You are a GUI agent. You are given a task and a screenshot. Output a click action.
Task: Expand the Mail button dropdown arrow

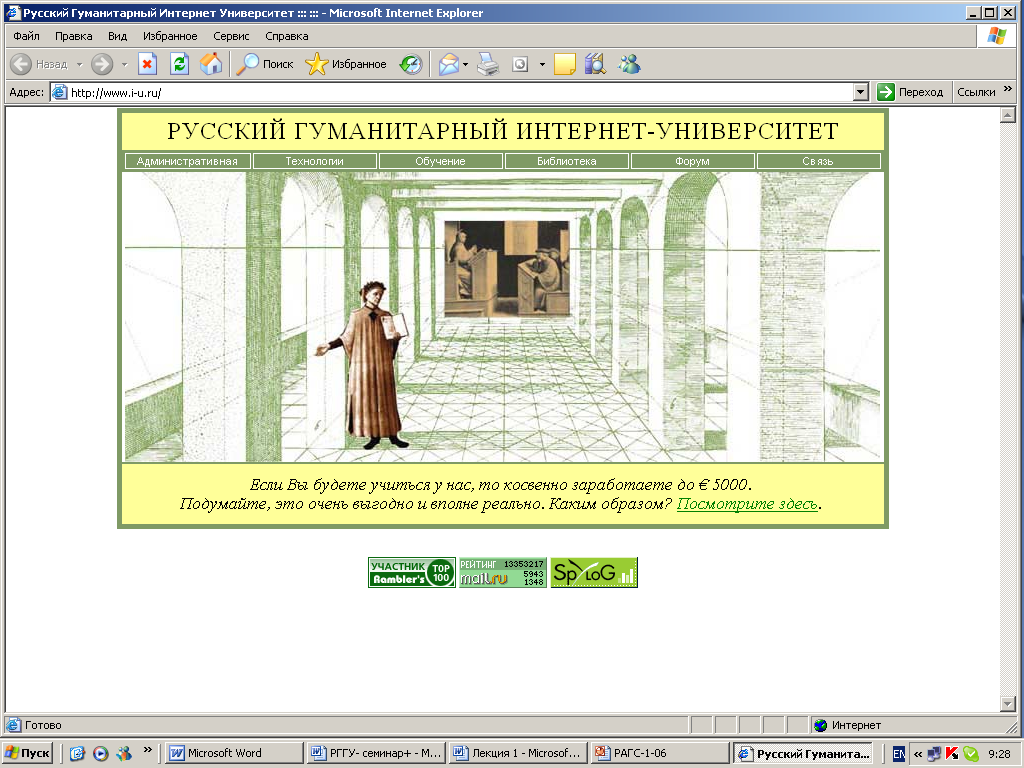pyautogui.click(x=465, y=65)
